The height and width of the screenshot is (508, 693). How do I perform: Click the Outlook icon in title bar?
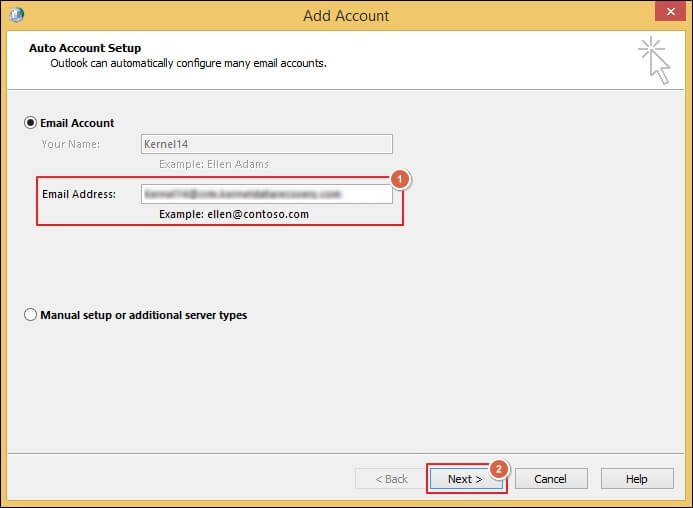pyautogui.click(x=16, y=15)
